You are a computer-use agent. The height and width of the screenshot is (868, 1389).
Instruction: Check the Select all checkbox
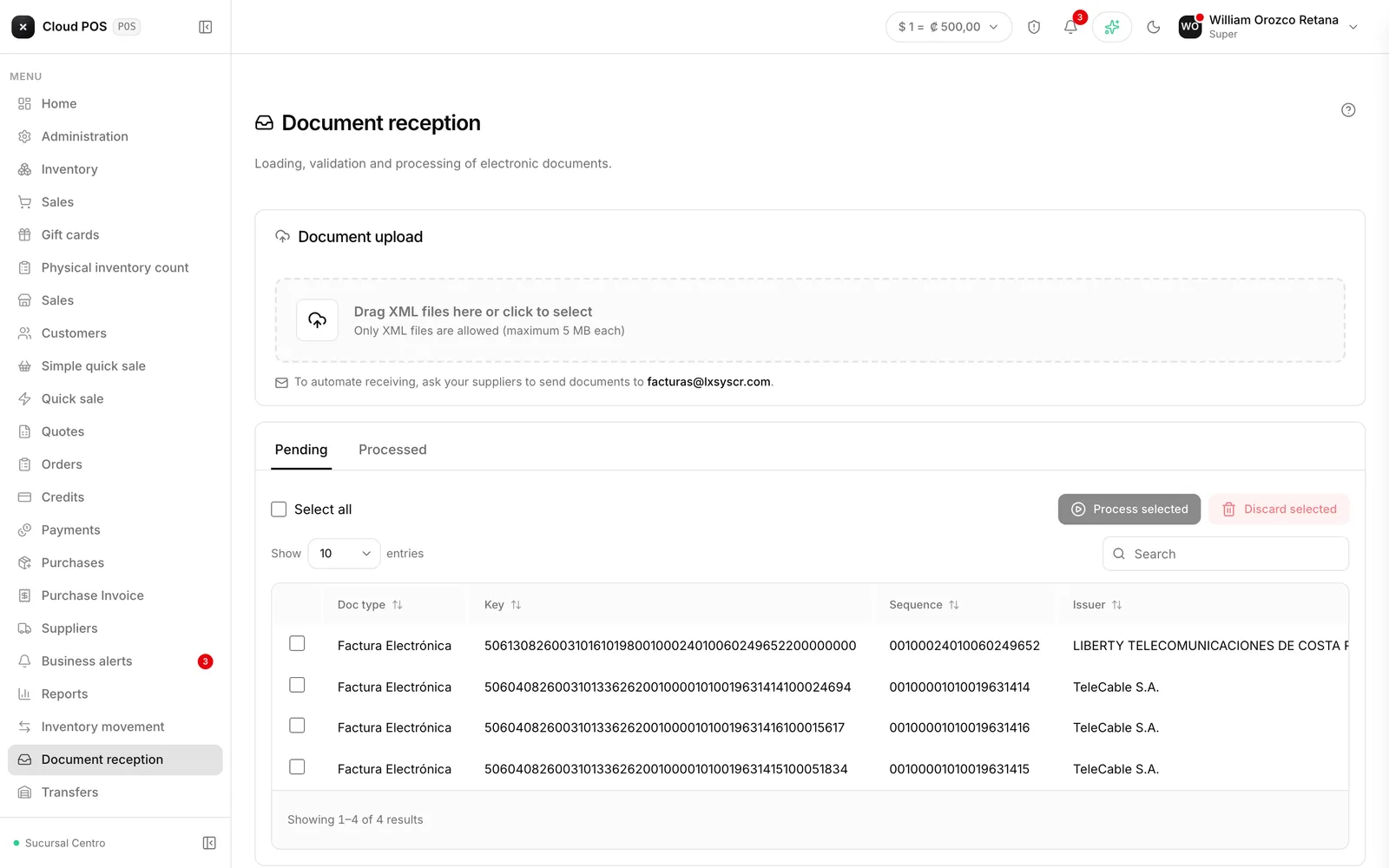click(279, 510)
